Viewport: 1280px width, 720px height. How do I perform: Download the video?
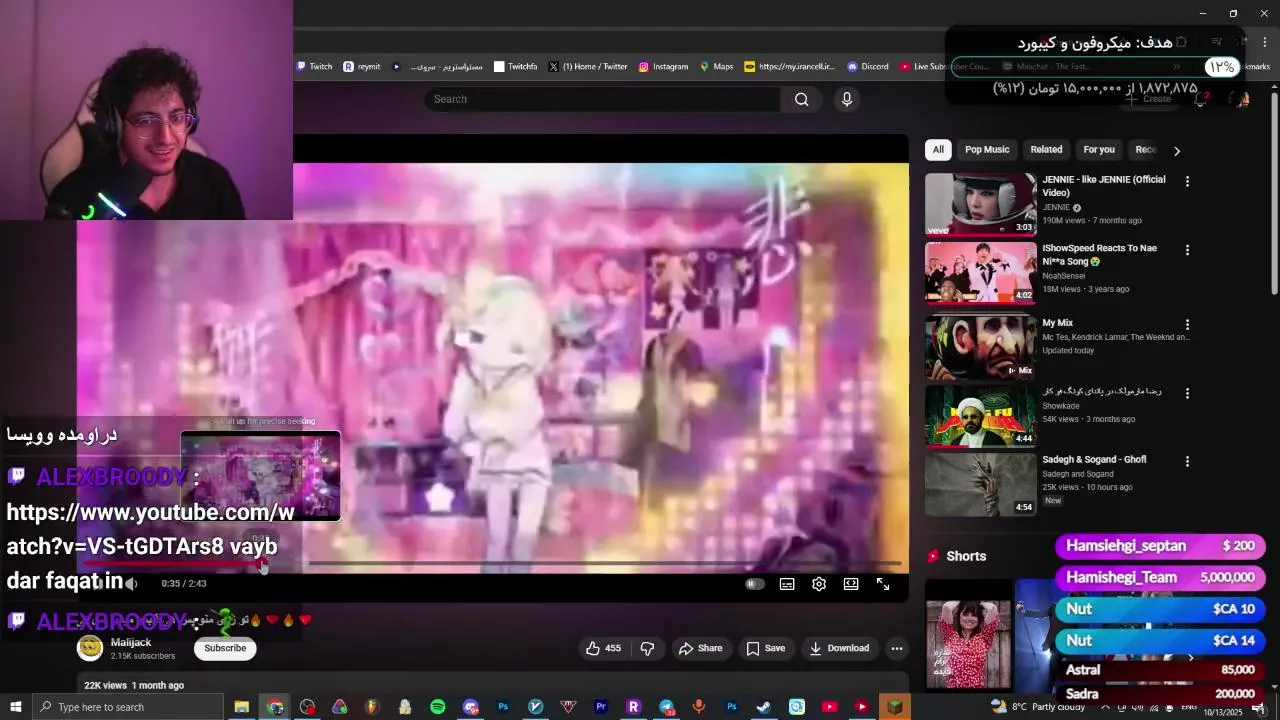point(839,648)
